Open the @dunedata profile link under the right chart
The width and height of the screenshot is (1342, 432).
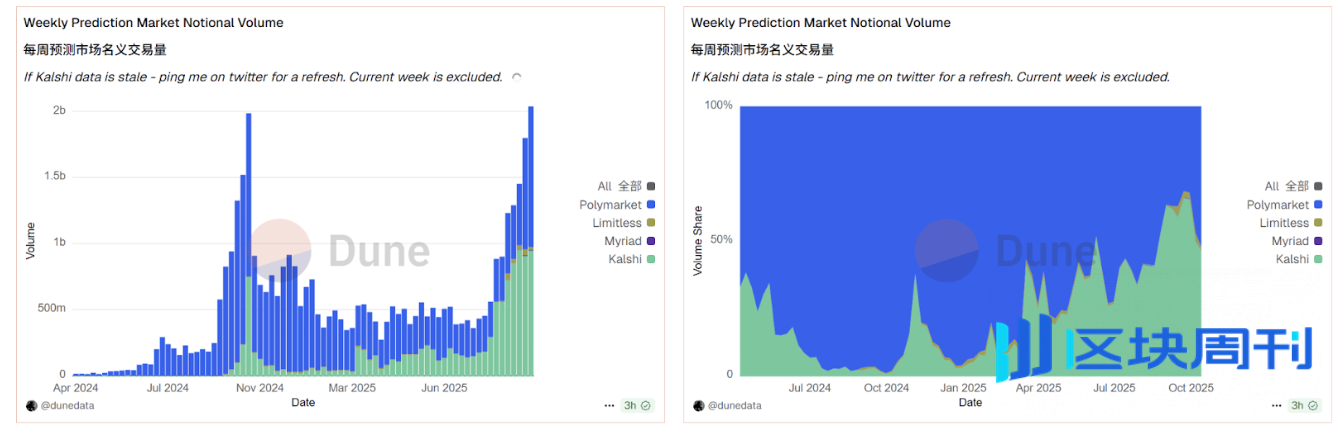point(735,405)
